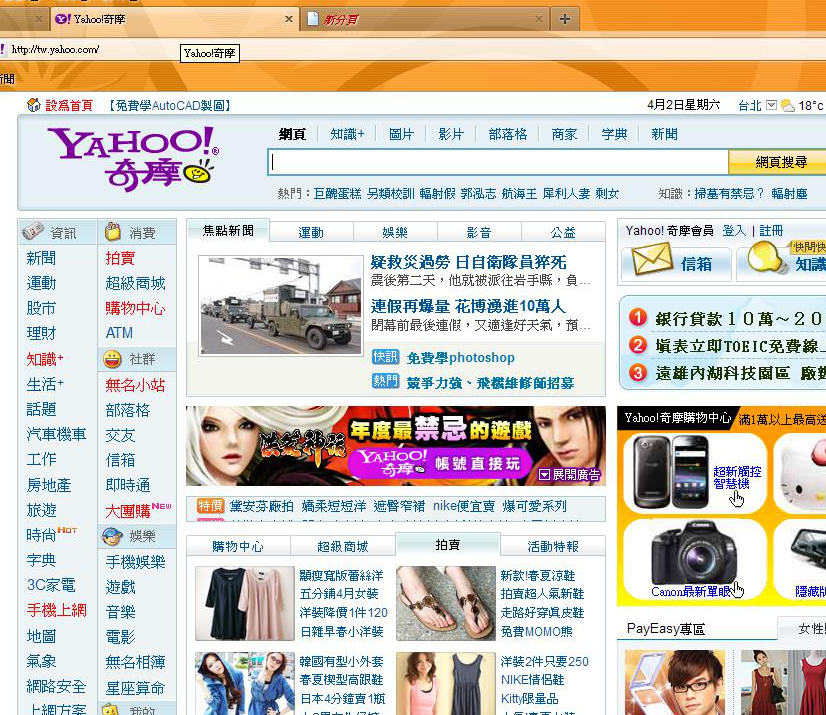Click the 資訊 newspaper icon in sidebar
Image resolution: width=826 pixels, height=715 pixels.
pos(33,231)
